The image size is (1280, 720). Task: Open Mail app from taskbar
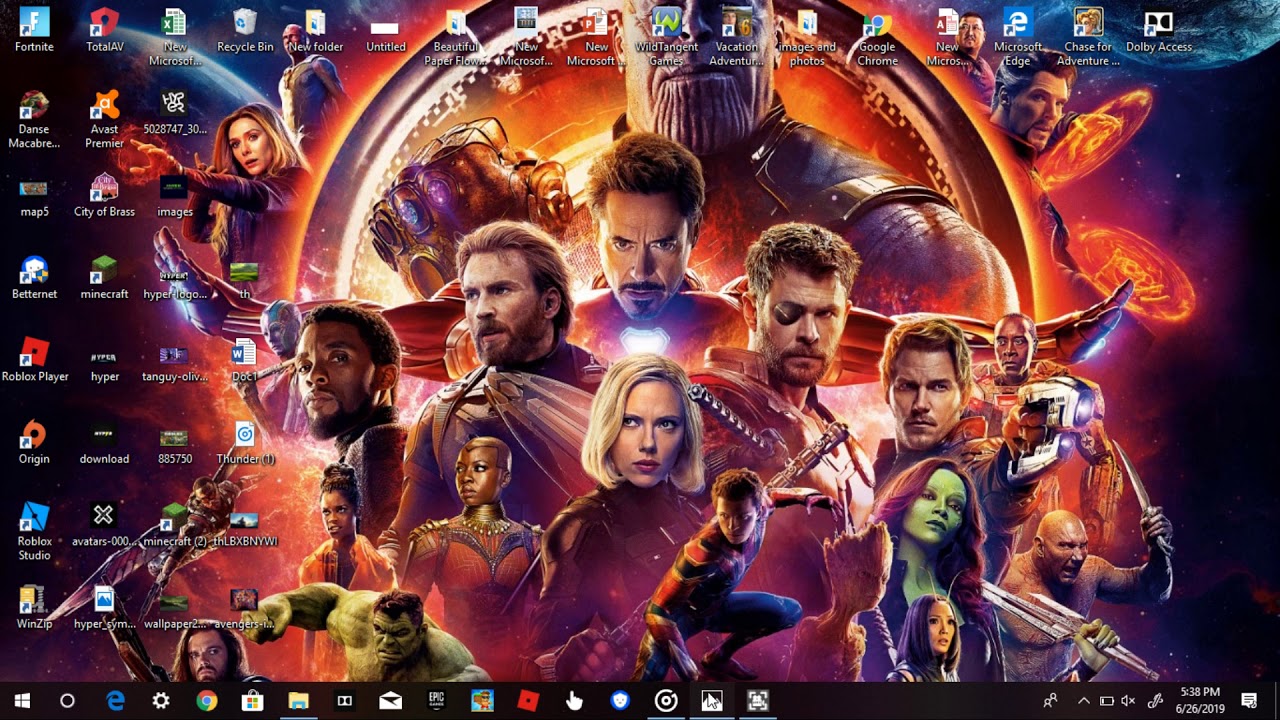391,701
